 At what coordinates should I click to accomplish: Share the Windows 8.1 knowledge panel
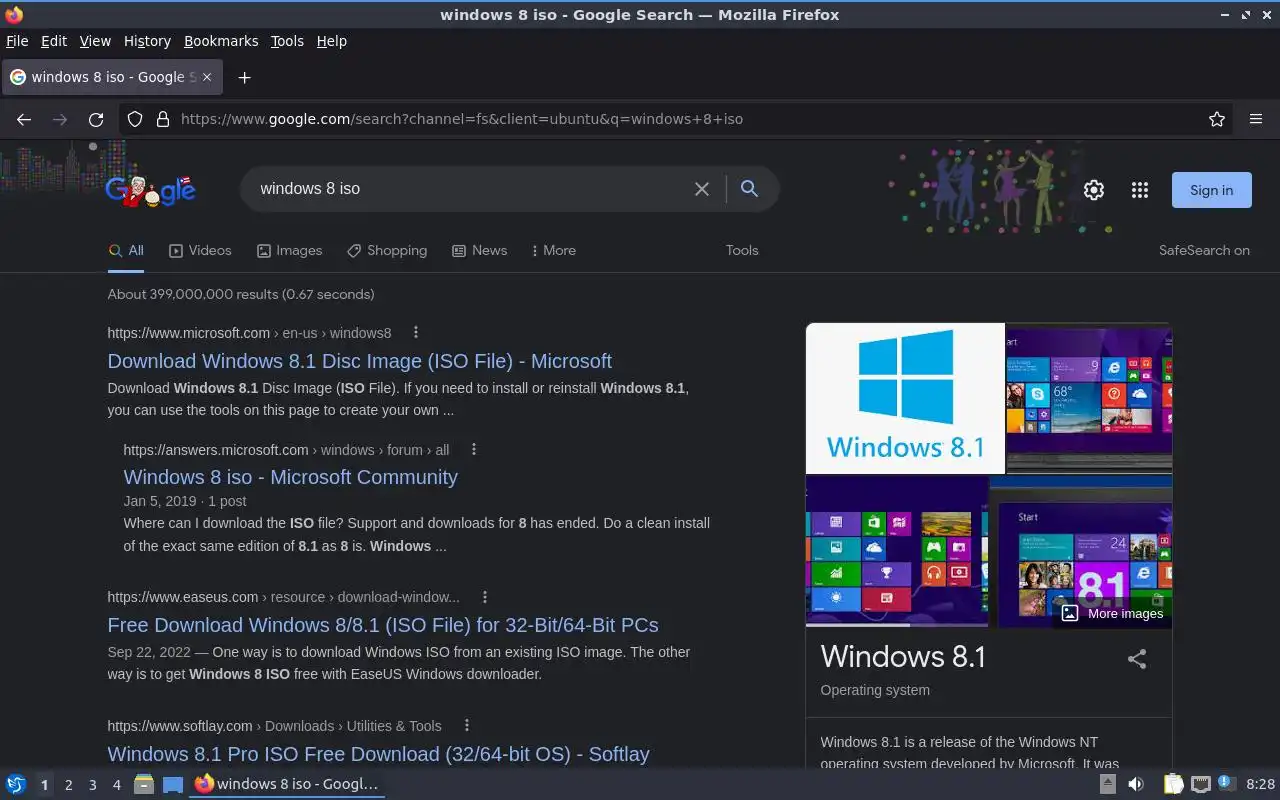pos(1137,659)
